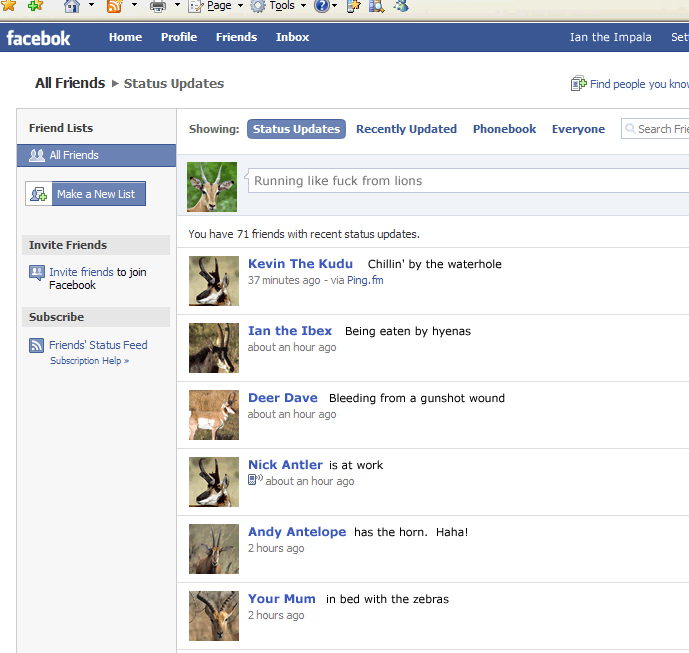
Task: Click the RSS feeds toolbar icon
Action: (x=114, y=6)
